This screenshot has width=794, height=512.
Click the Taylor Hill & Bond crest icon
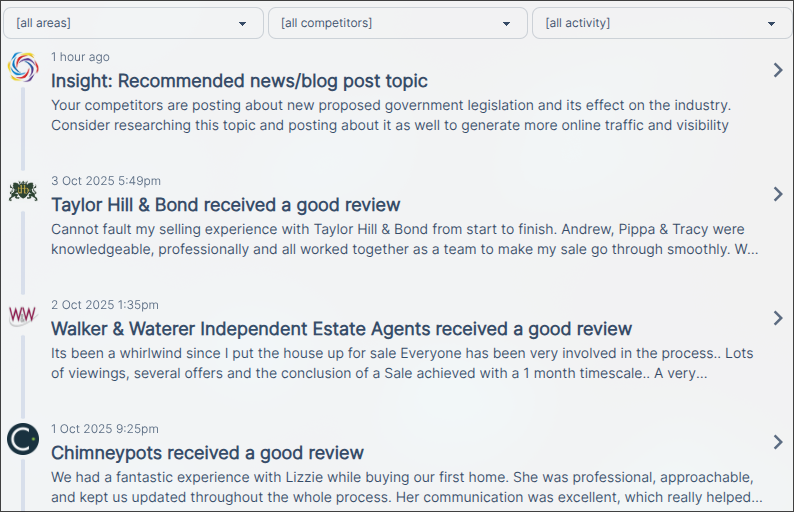pyautogui.click(x=22, y=191)
